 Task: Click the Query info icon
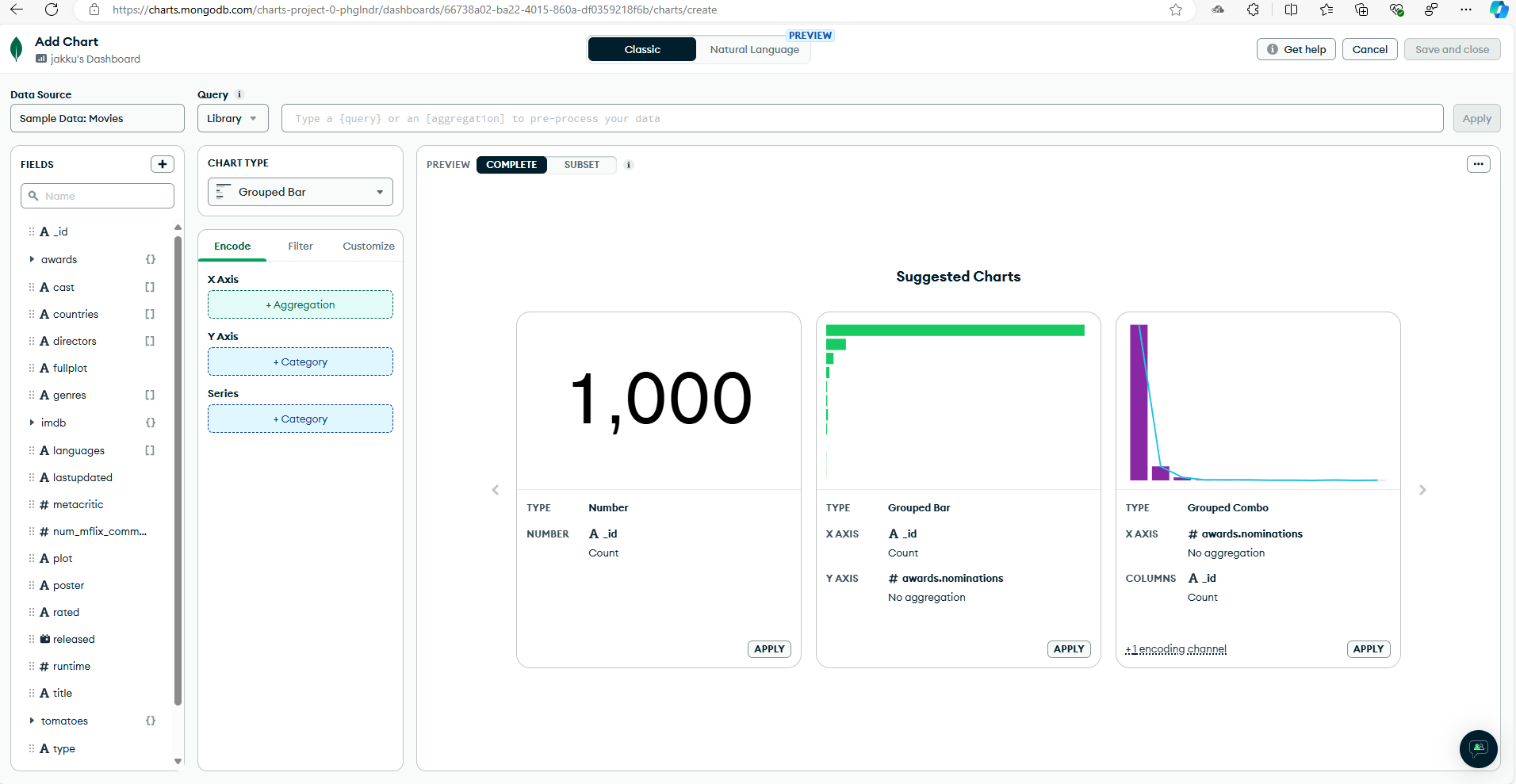pyautogui.click(x=239, y=94)
